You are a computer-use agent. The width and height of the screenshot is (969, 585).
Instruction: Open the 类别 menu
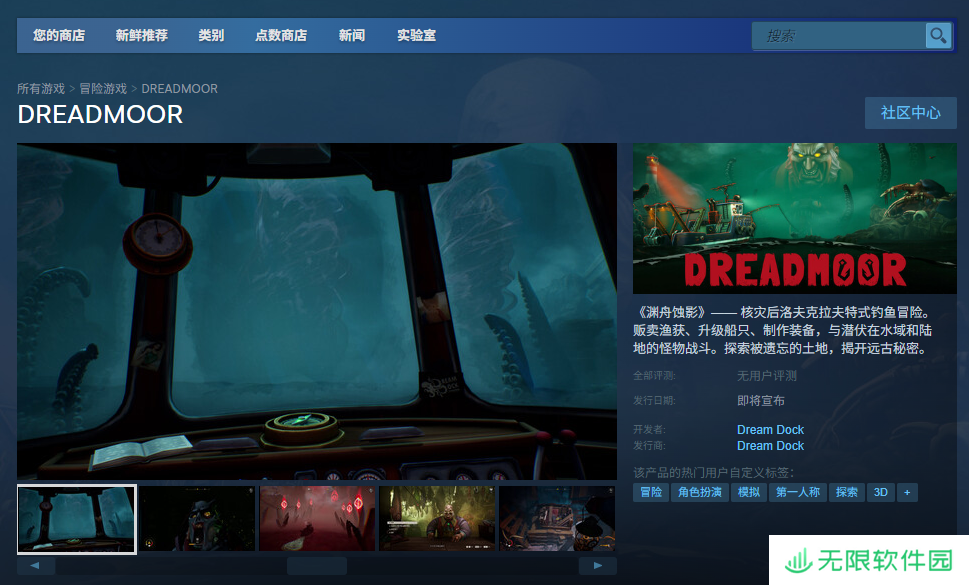click(211, 35)
